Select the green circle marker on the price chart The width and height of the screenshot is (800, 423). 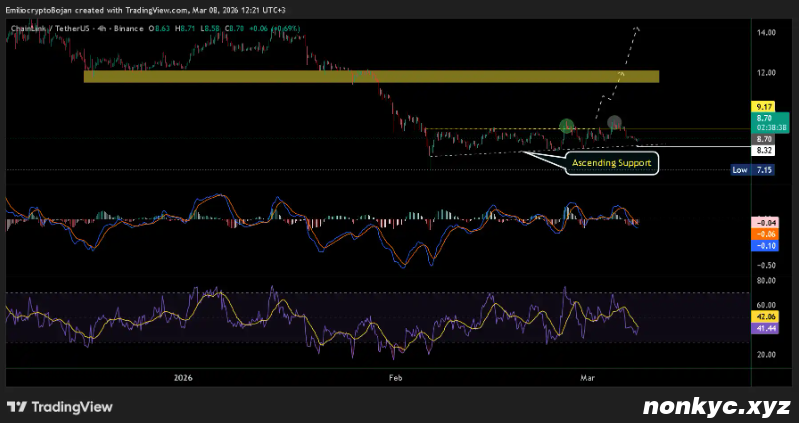pos(566,125)
